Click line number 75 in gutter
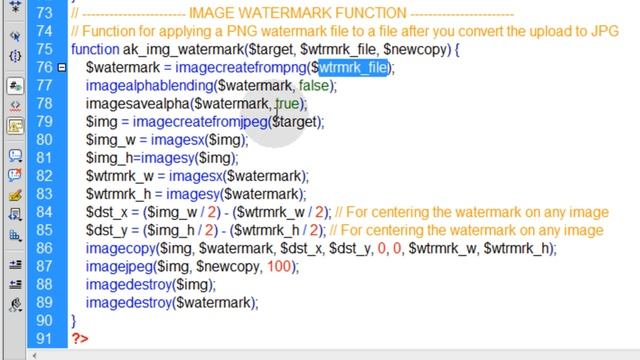This screenshot has width=640, height=360. (x=44, y=49)
